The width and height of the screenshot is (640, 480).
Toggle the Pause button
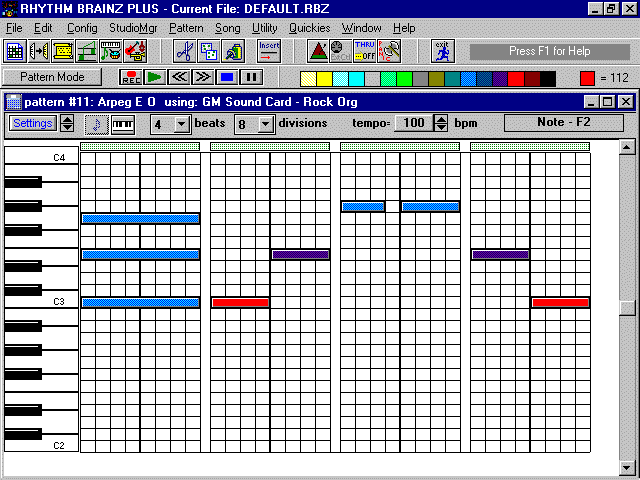click(x=251, y=77)
